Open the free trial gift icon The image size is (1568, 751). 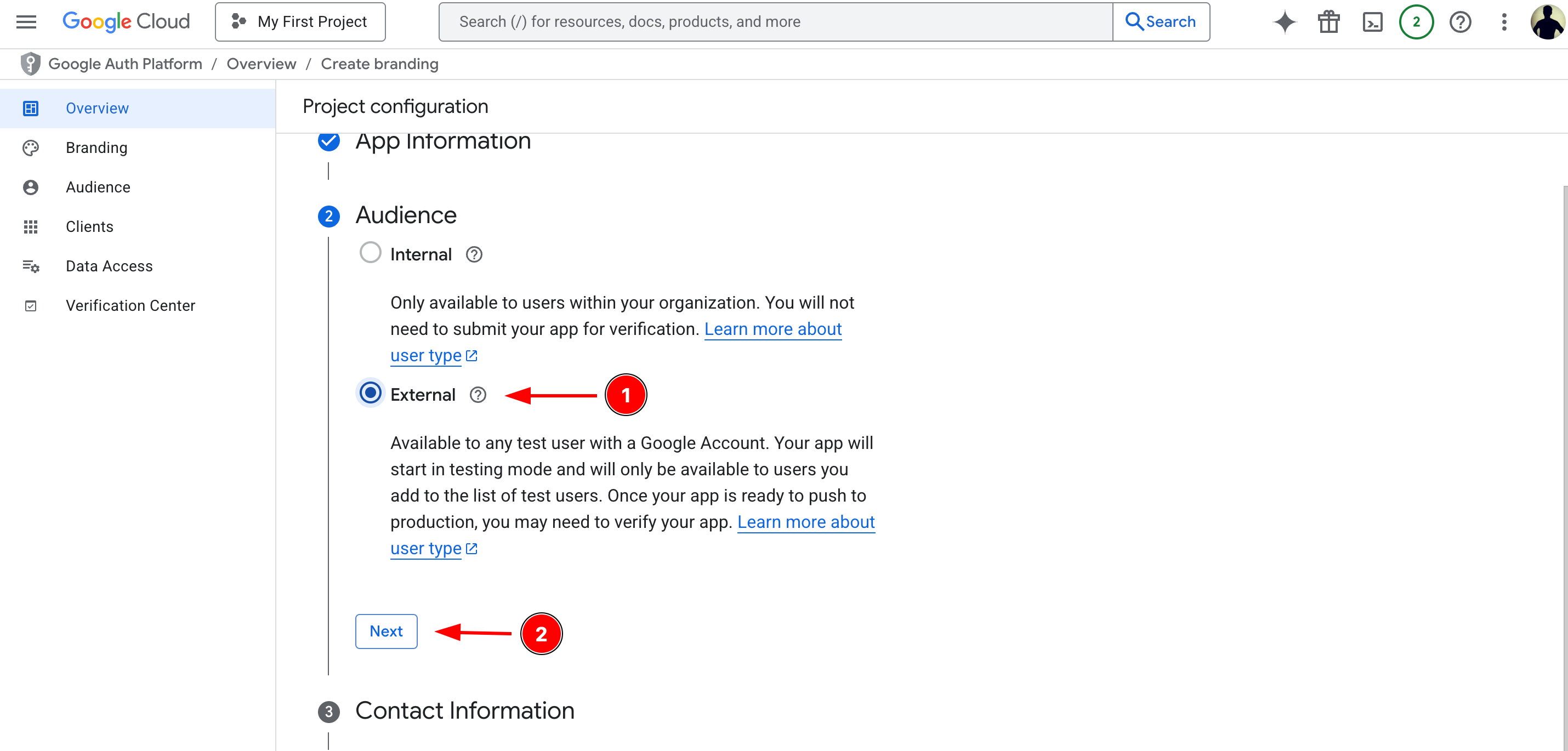pyautogui.click(x=1329, y=22)
